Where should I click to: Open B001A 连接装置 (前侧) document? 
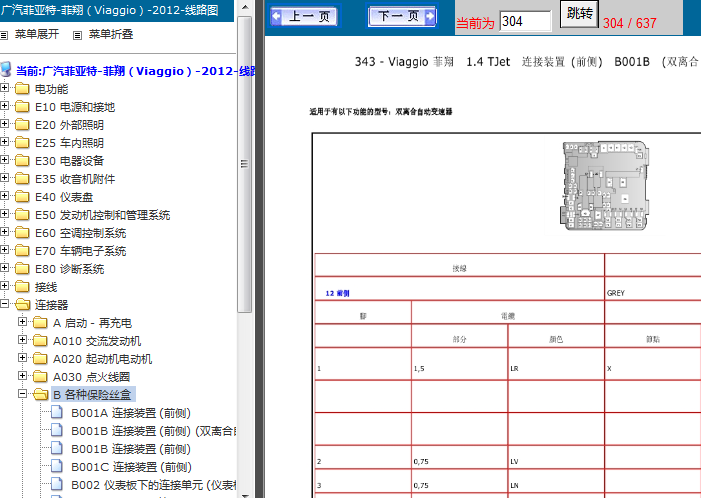pos(131,413)
